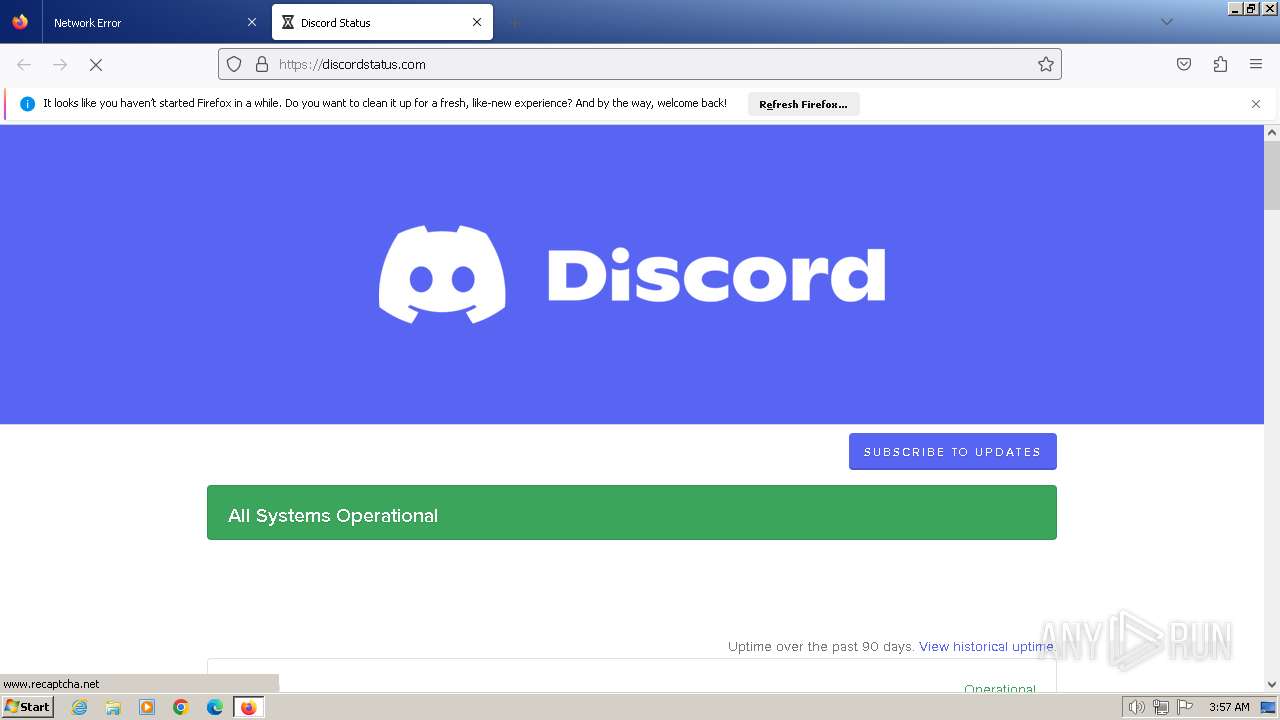Screen dimensions: 1280x720
Task: Dismiss the Firefox refresh notification bar
Action: (x=1256, y=104)
